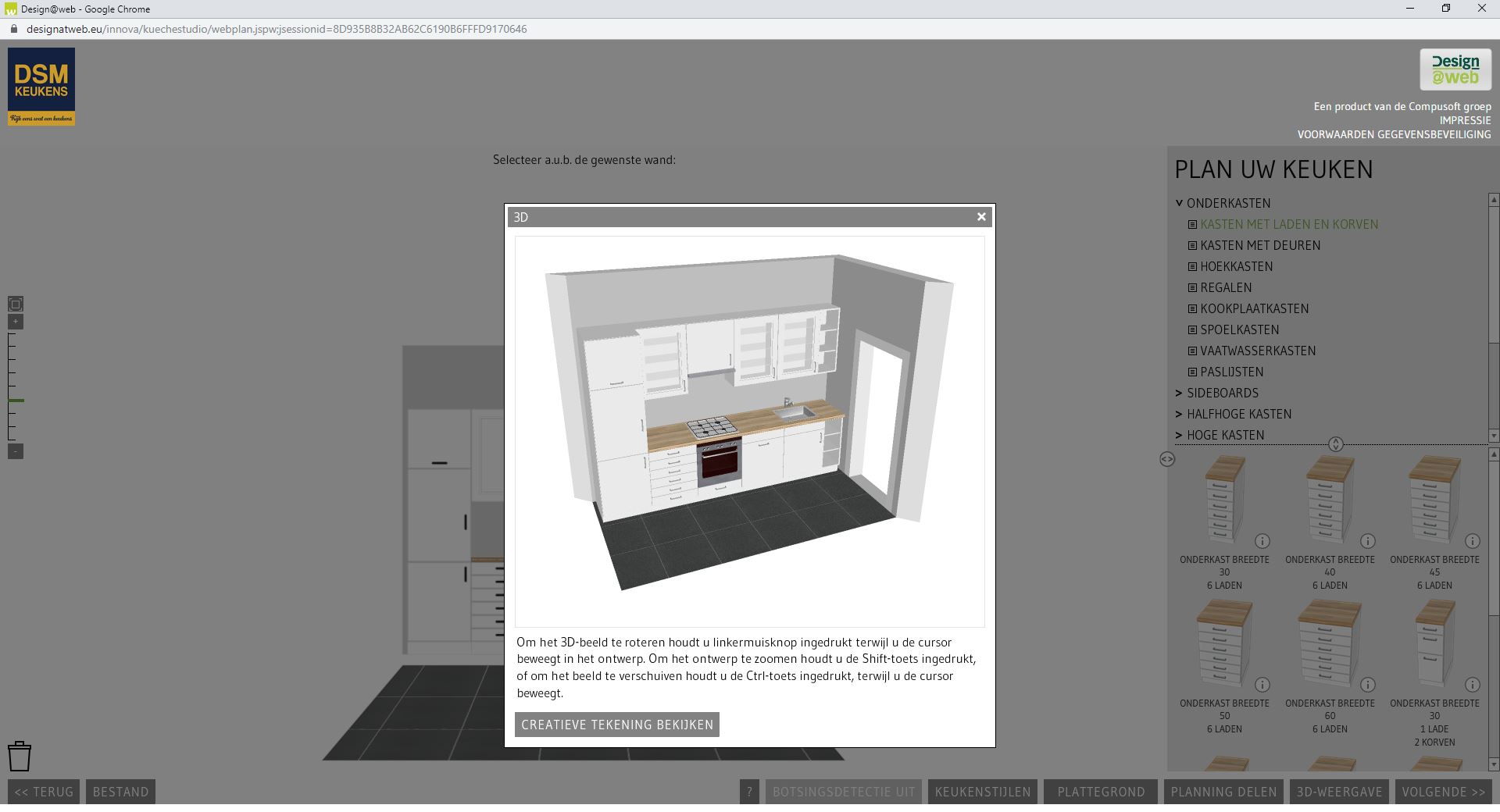Select Onderkast breedte 50 6 laden thumbnail

(x=1224, y=644)
